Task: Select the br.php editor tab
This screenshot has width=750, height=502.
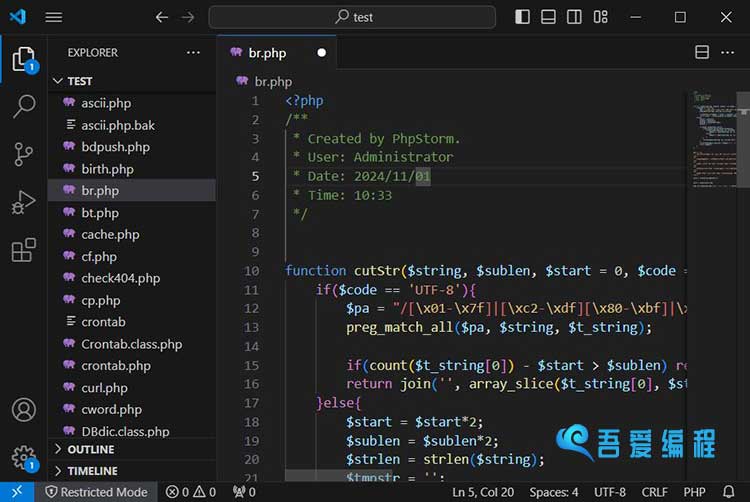Action: 276,53
